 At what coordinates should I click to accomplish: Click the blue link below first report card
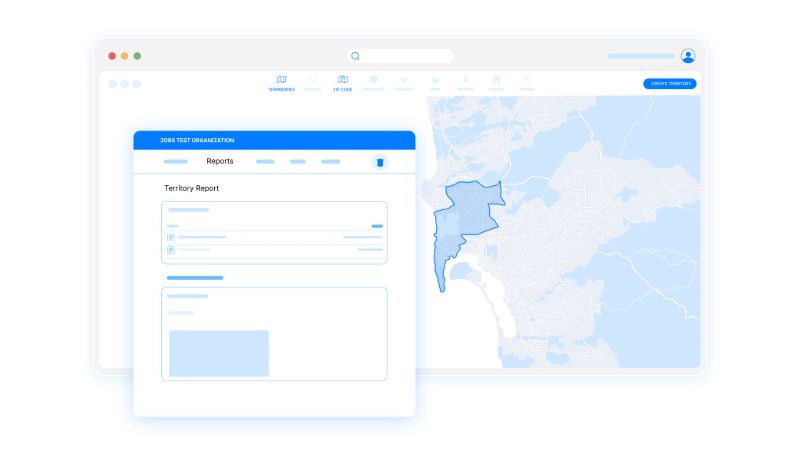(x=195, y=278)
